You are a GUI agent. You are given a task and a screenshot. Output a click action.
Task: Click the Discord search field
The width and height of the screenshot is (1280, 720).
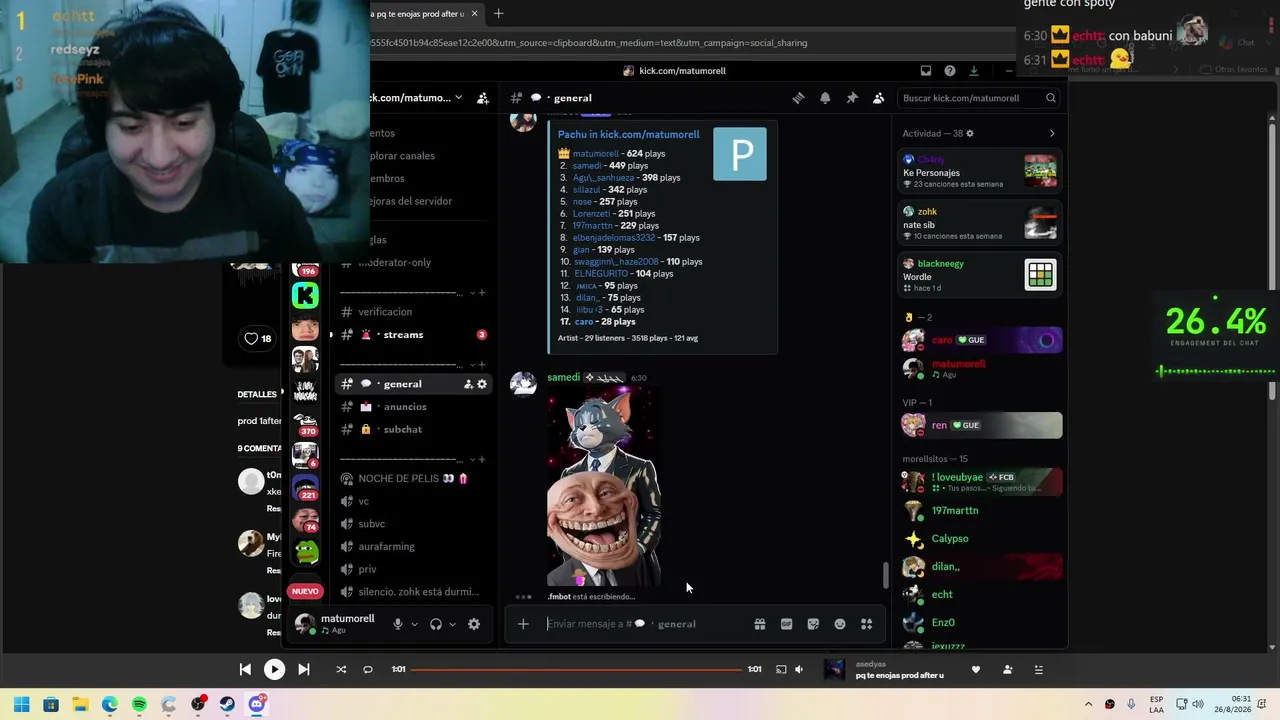(x=979, y=98)
